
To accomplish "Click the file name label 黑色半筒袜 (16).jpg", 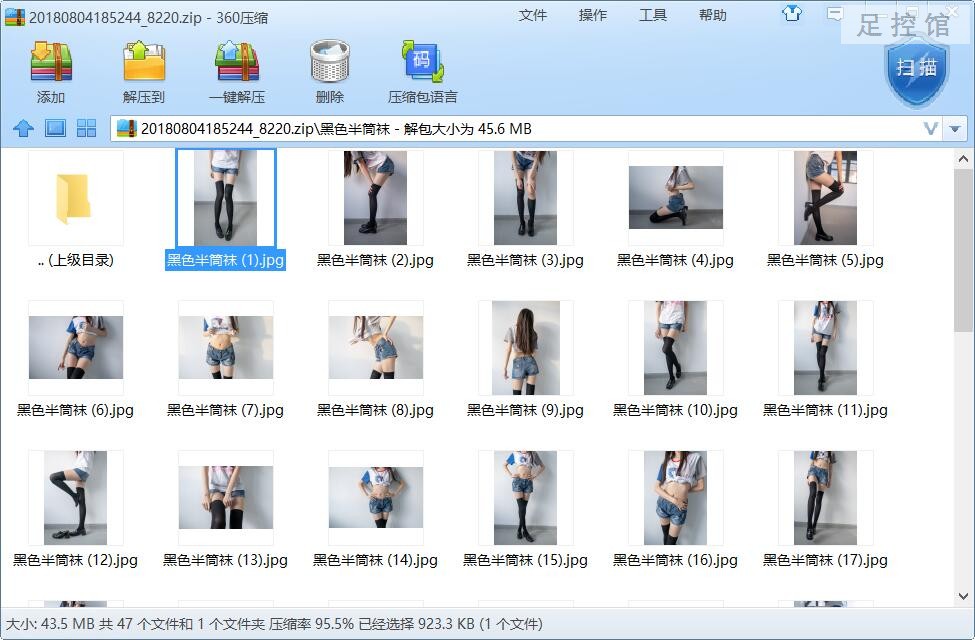I will point(675,560).
